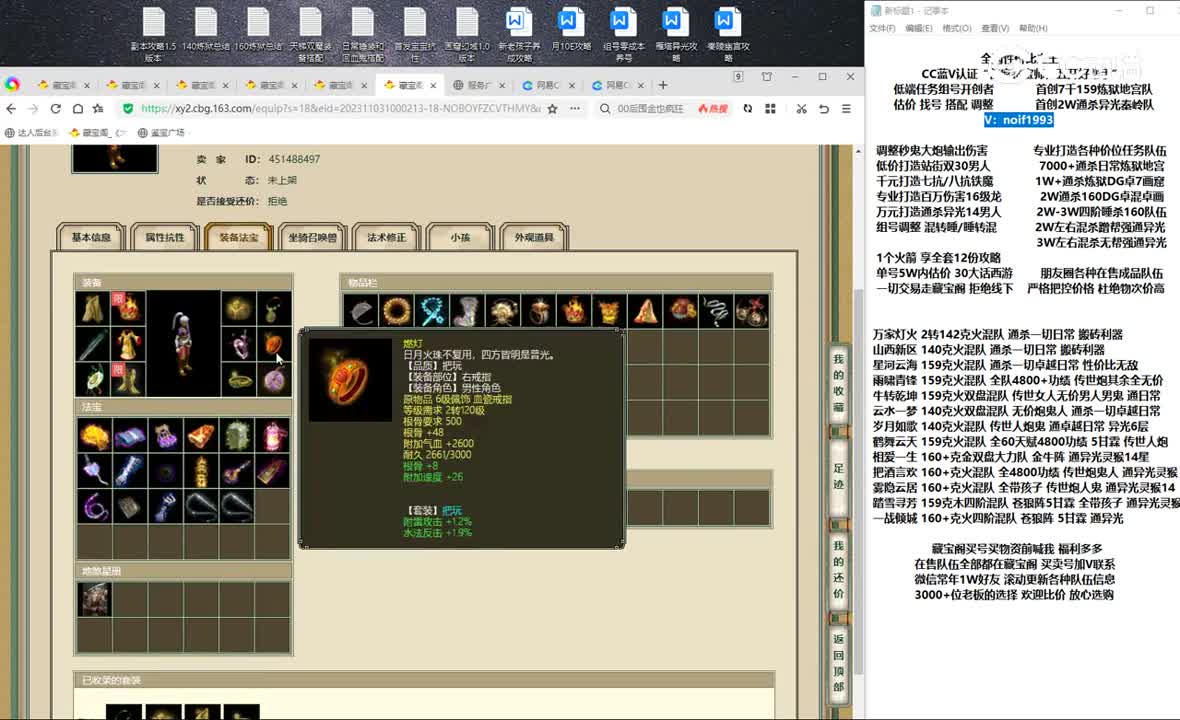Open the 140炼狱总结 desktop file
Viewport: 1180px width, 720px height.
coord(205,30)
